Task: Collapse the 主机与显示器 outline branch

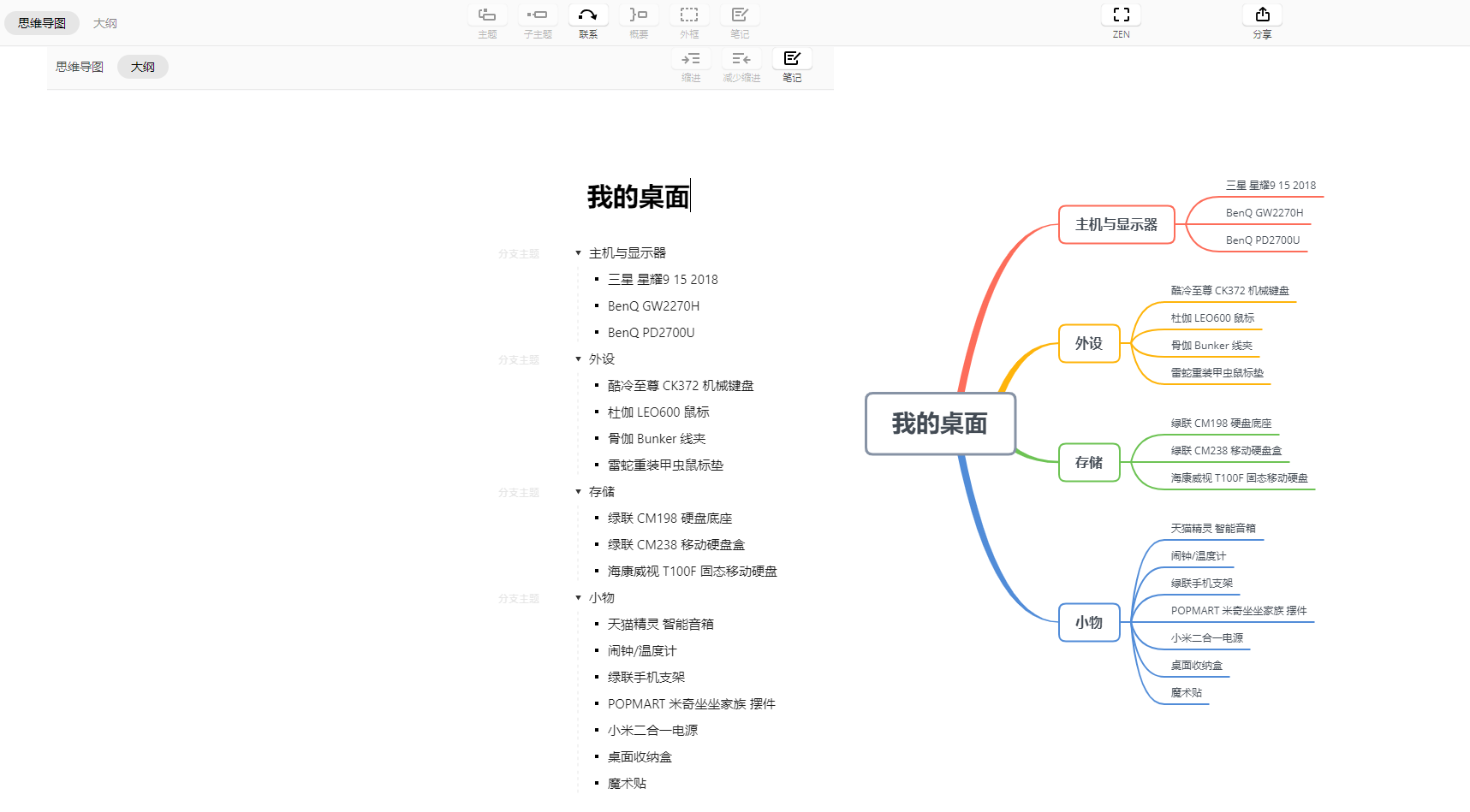Action: tap(578, 253)
